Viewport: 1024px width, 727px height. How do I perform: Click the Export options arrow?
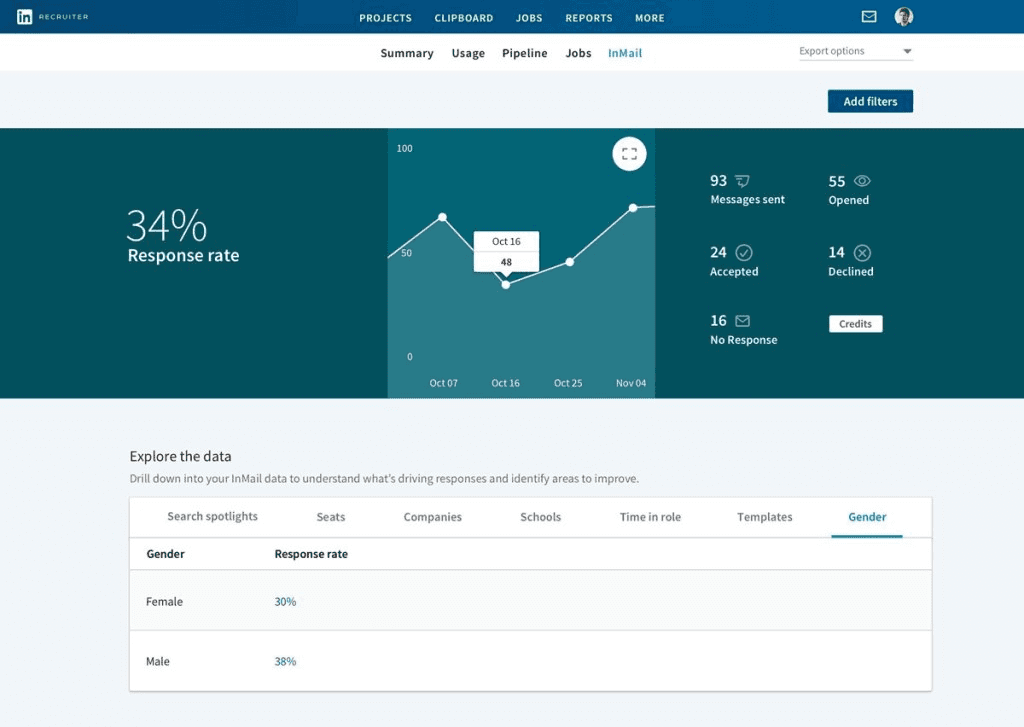pos(907,51)
